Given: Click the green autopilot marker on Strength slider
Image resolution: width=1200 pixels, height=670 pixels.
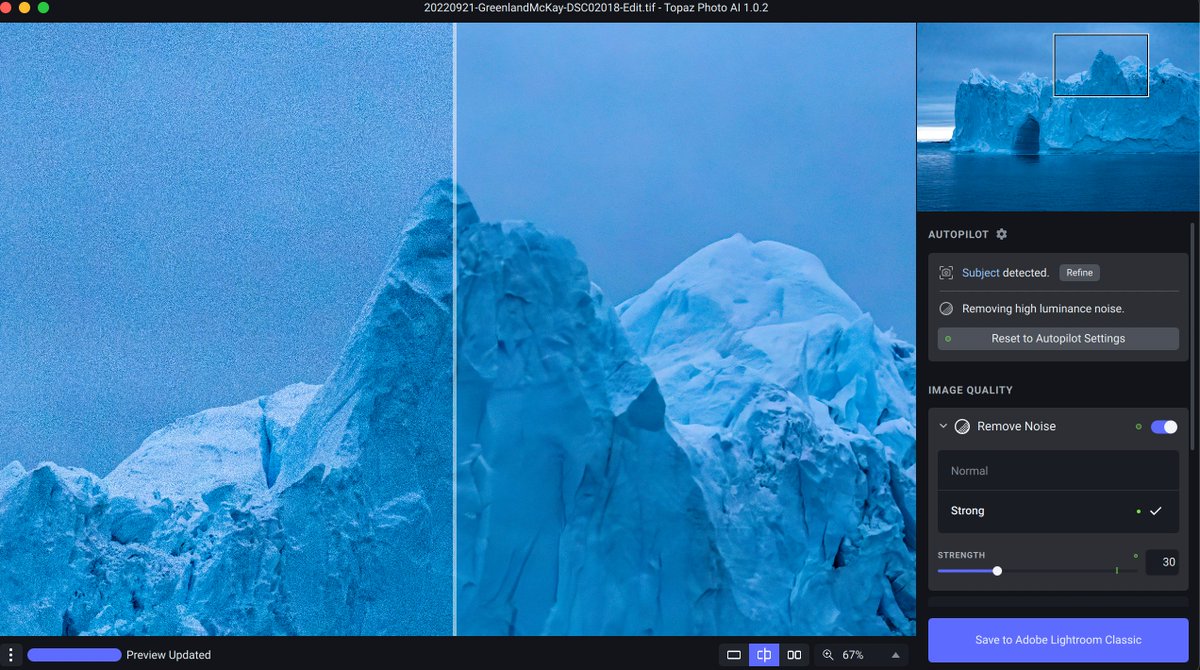Looking at the screenshot, I should [1117, 571].
